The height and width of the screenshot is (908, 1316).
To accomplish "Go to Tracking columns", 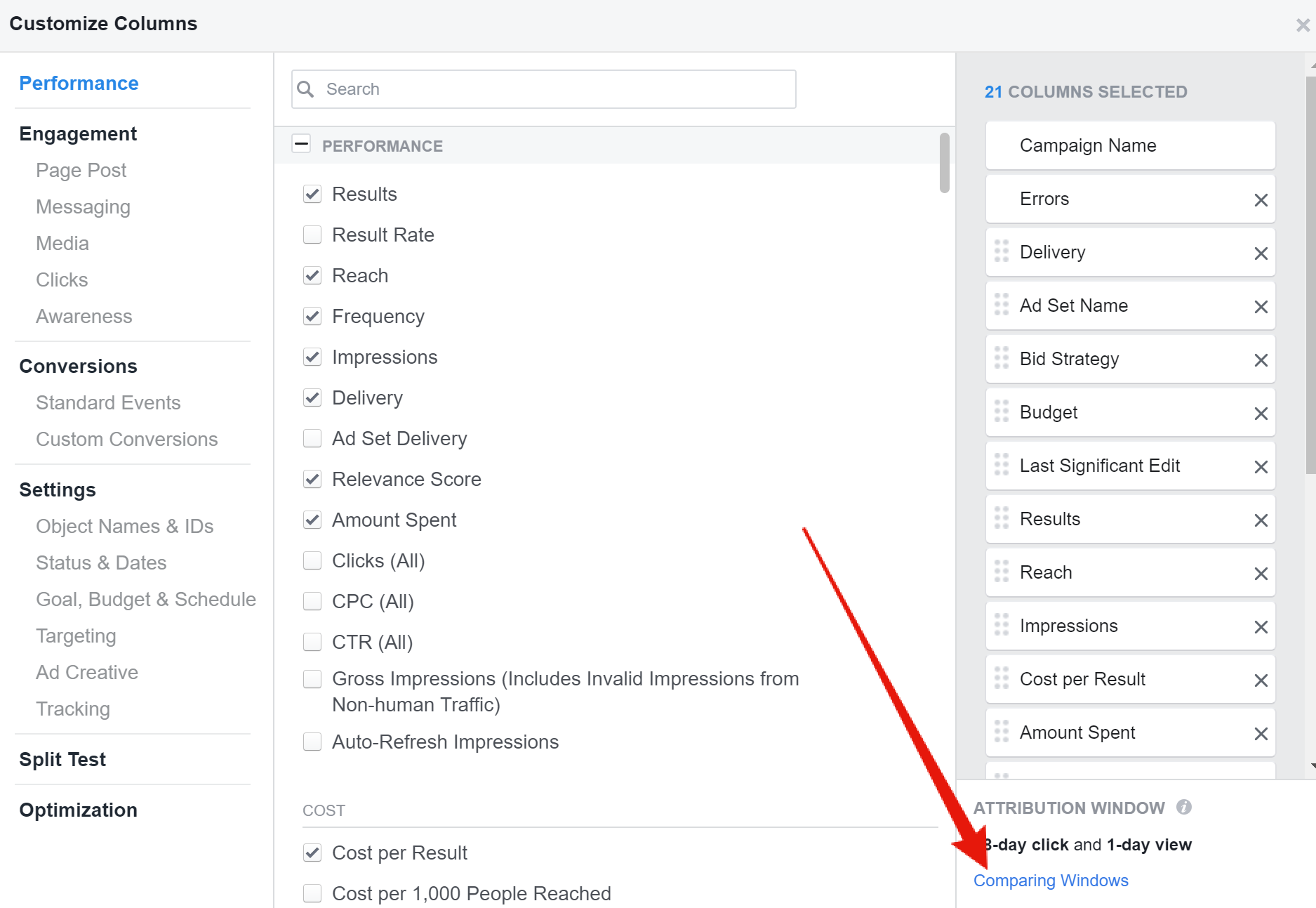I will [73, 709].
